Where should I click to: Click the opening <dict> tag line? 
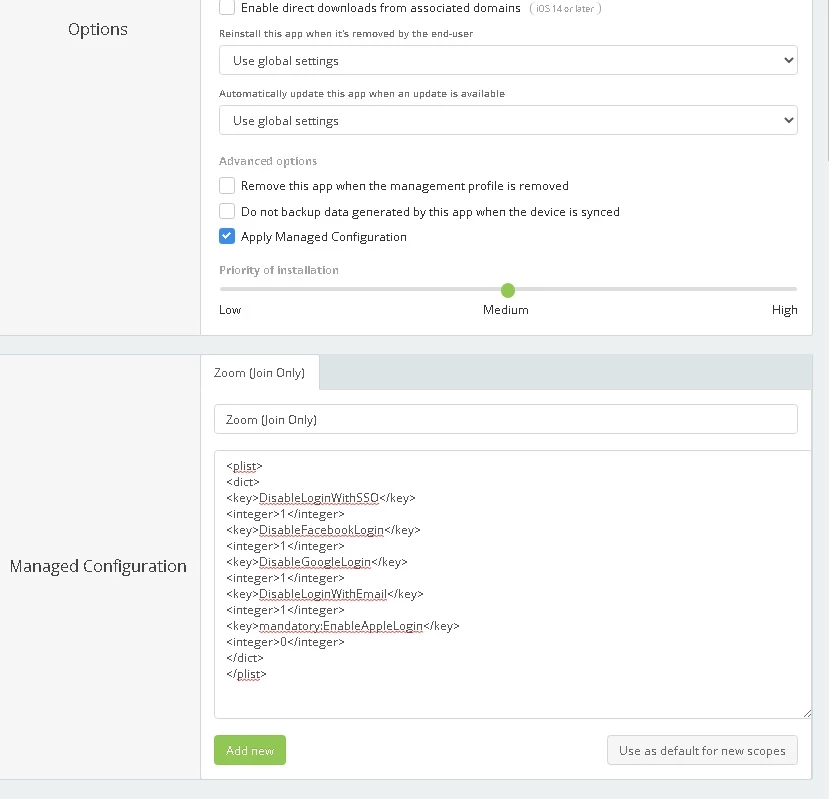[243, 482]
